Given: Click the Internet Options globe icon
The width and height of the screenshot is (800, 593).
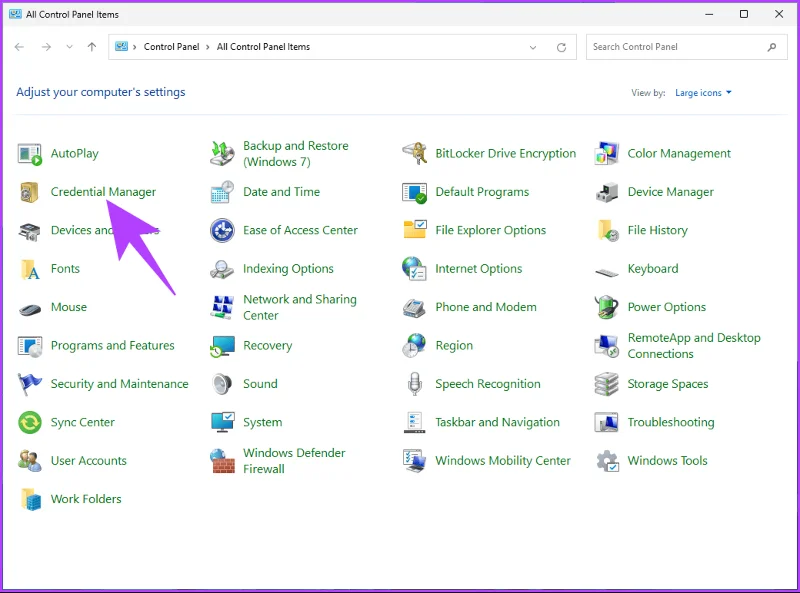Looking at the screenshot, I should click(414, 269).
